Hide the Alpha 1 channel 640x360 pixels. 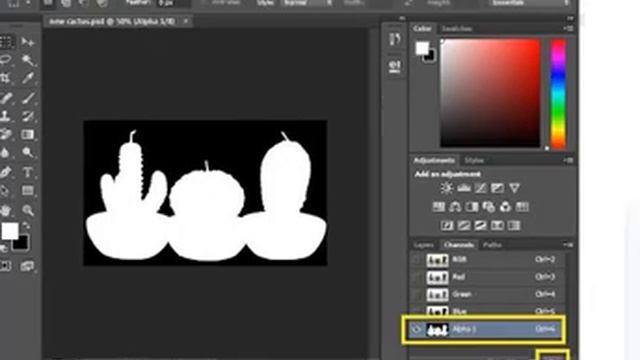tap(417, 329)
